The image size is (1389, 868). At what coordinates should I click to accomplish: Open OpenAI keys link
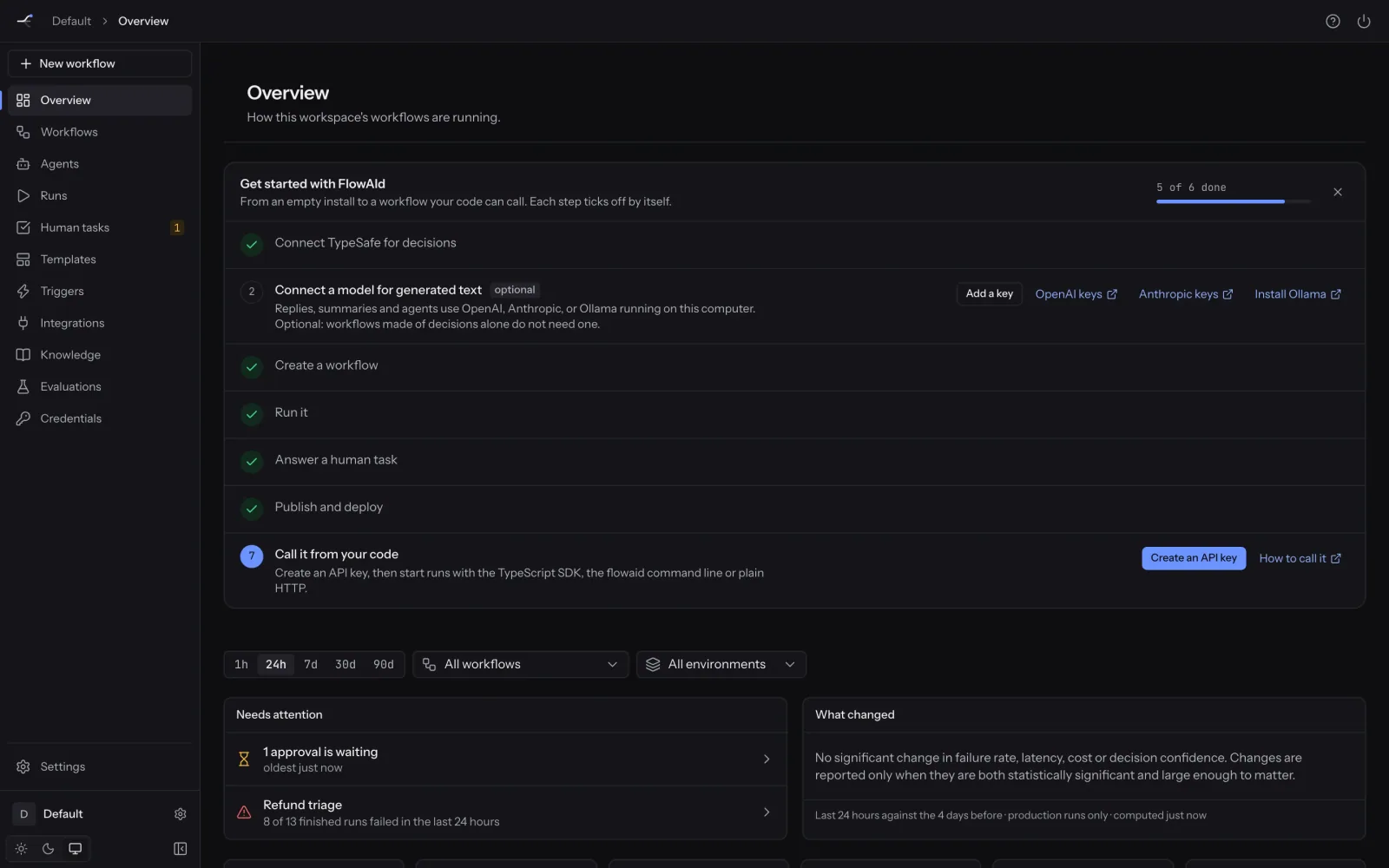[1076, 294]
